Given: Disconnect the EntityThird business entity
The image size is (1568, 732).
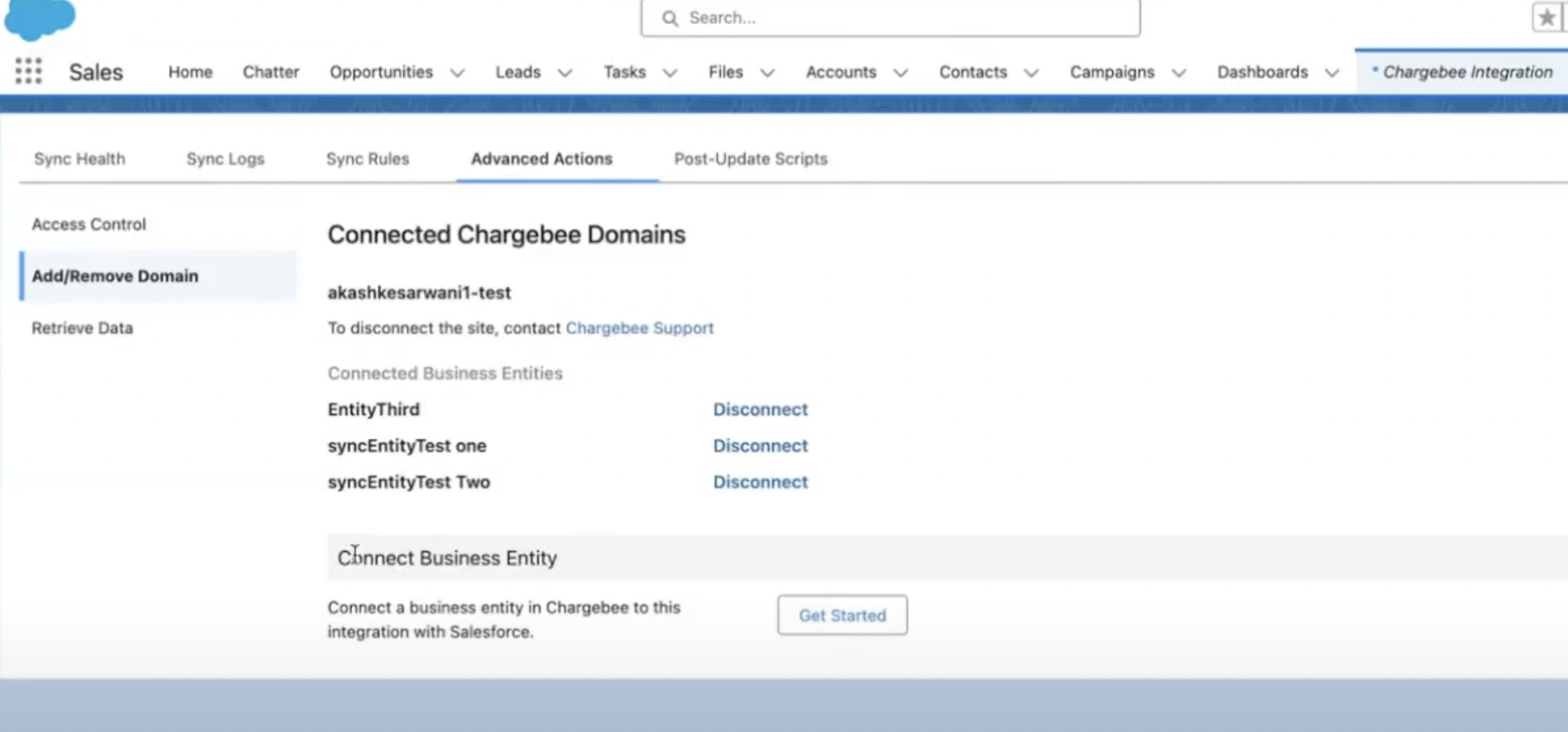Looking at the screenshot, I should pyautogui.click(x=760, y=409).
